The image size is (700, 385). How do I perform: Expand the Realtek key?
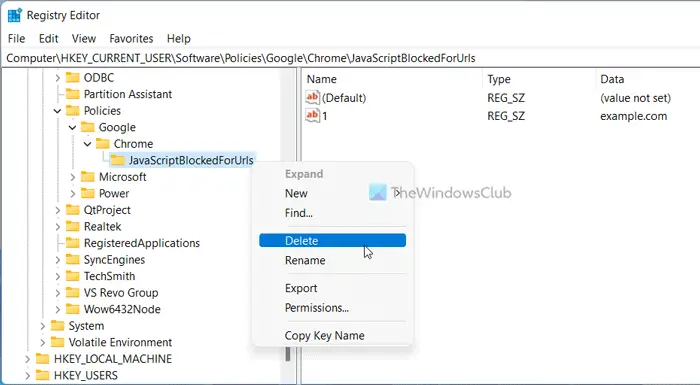[x=58, y=226]
